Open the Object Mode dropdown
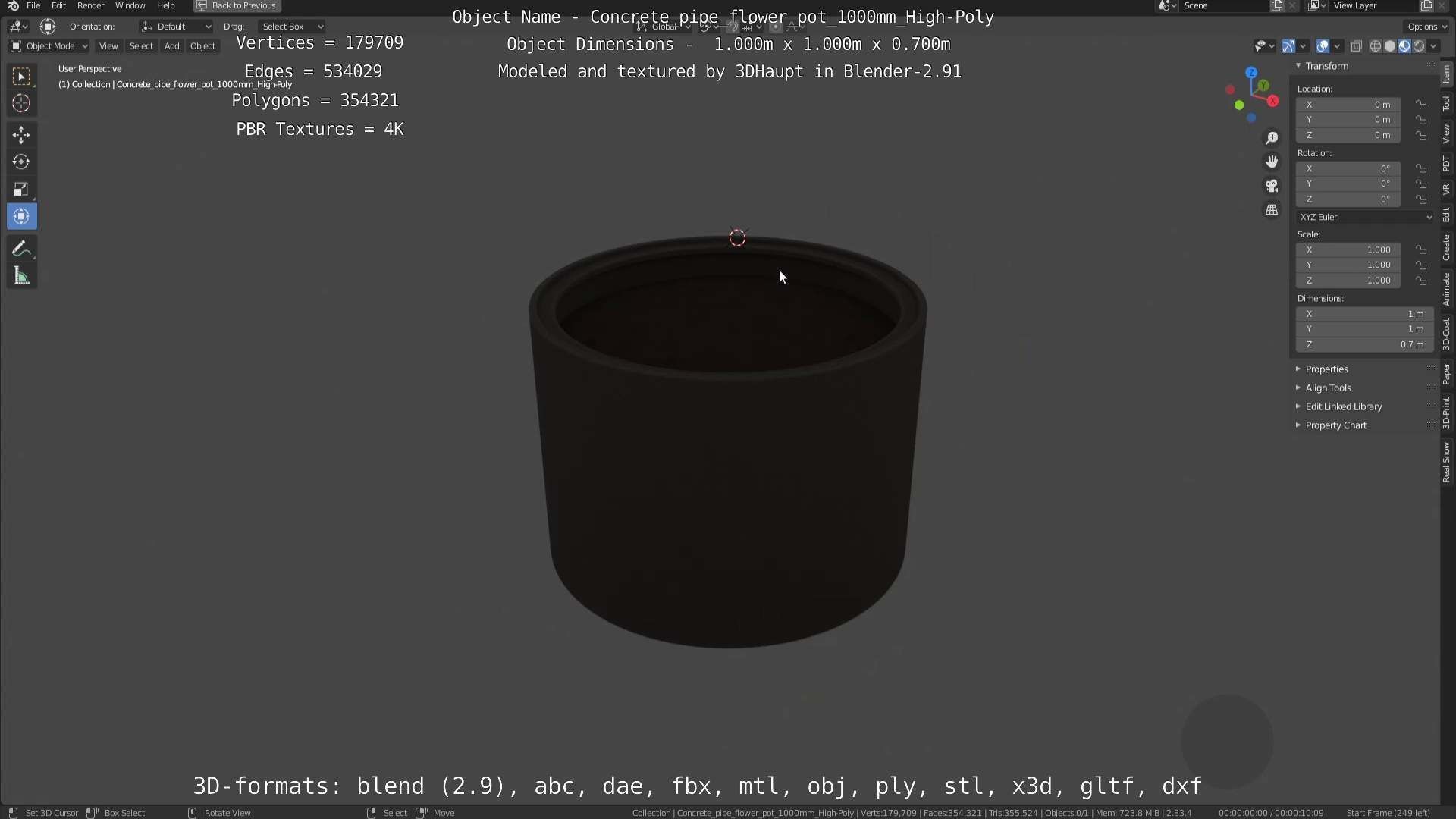Viewport: 1456px width, 819px height. (x=49, y=46)
